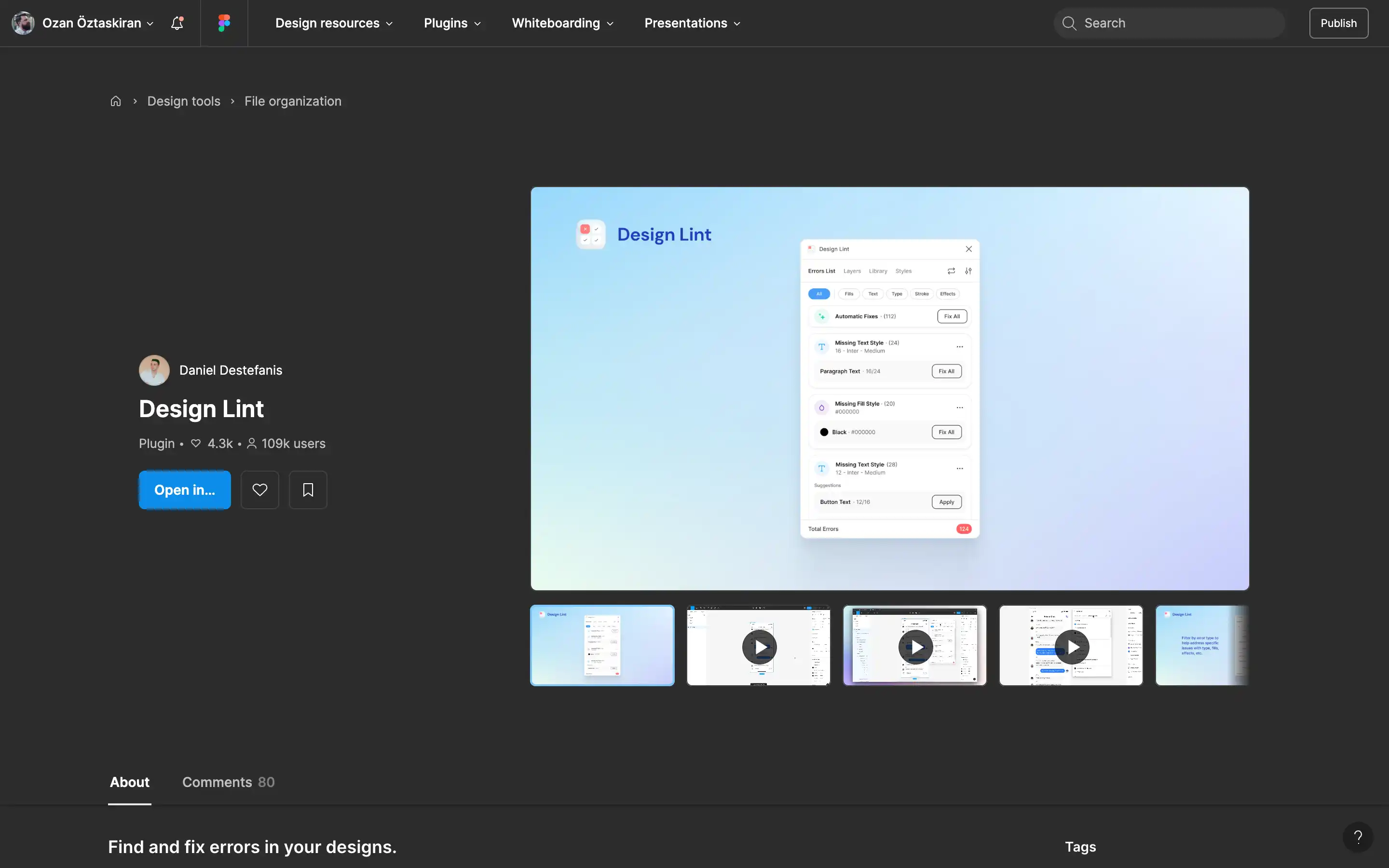Image resolution: width=1389 pixels, height=868 pixels.
Task: Click the user avatar in the header
Action: (23, 23)
